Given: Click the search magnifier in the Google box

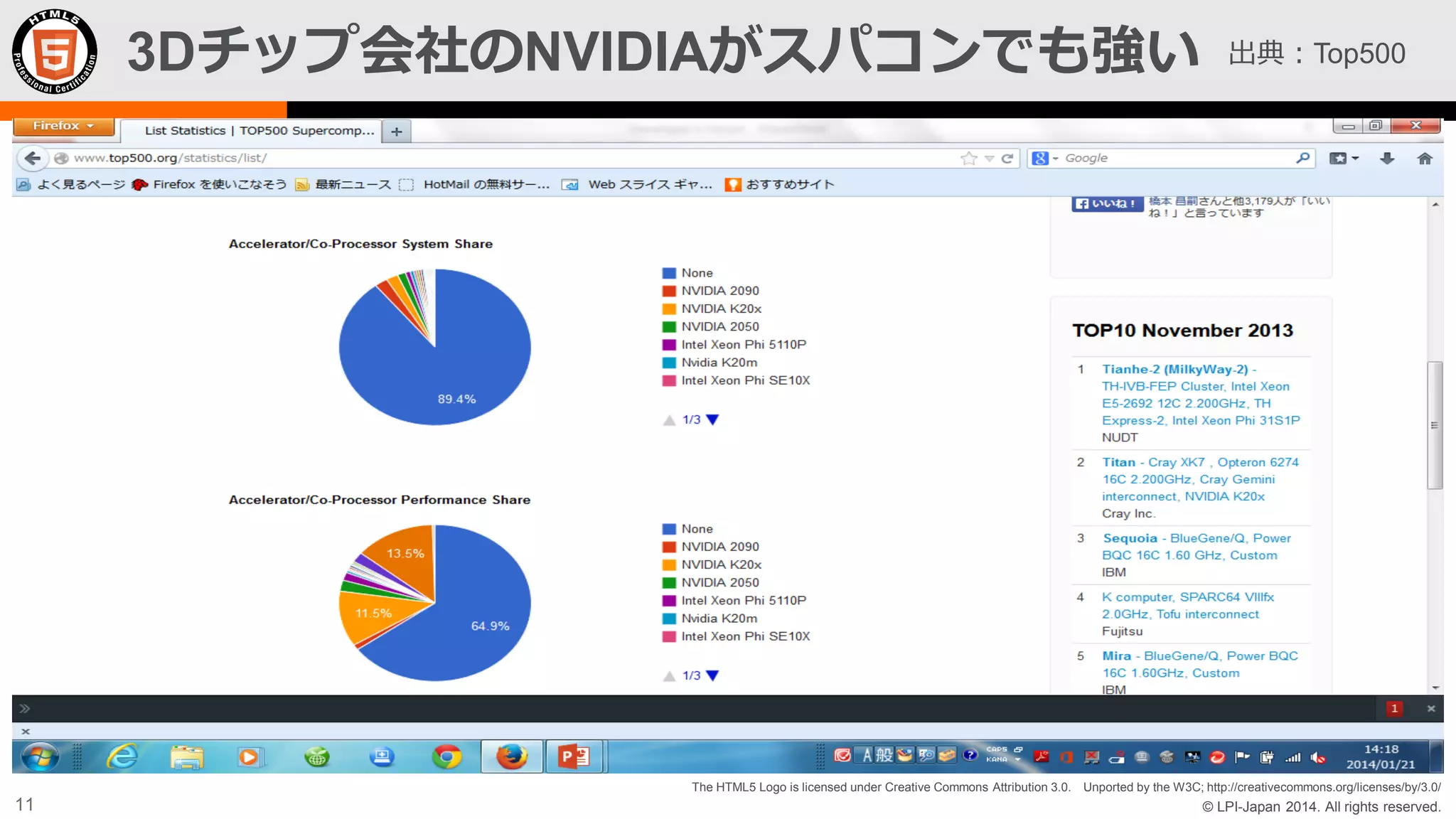Looking at the screenshot, I should point(1302,158).
